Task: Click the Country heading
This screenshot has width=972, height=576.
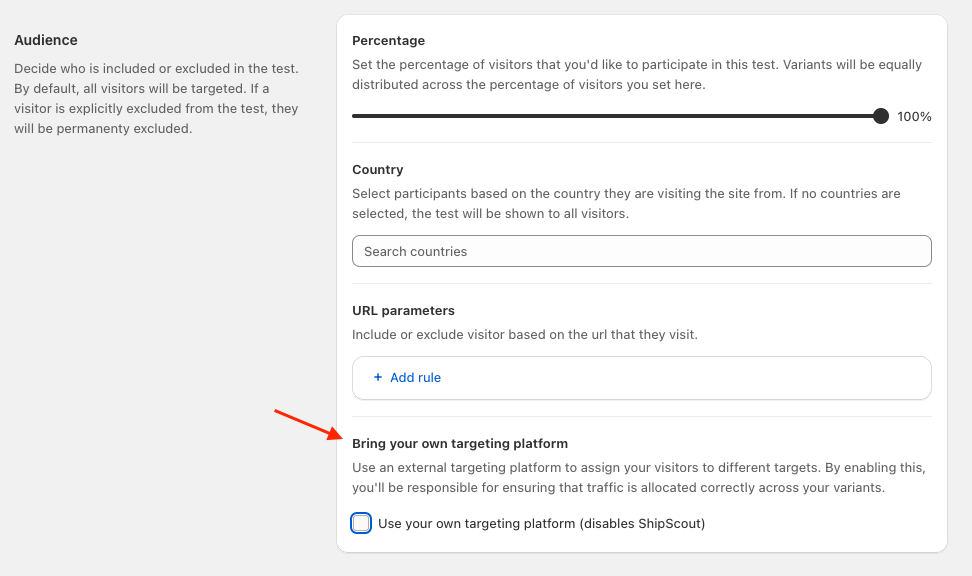Action: 378,170
